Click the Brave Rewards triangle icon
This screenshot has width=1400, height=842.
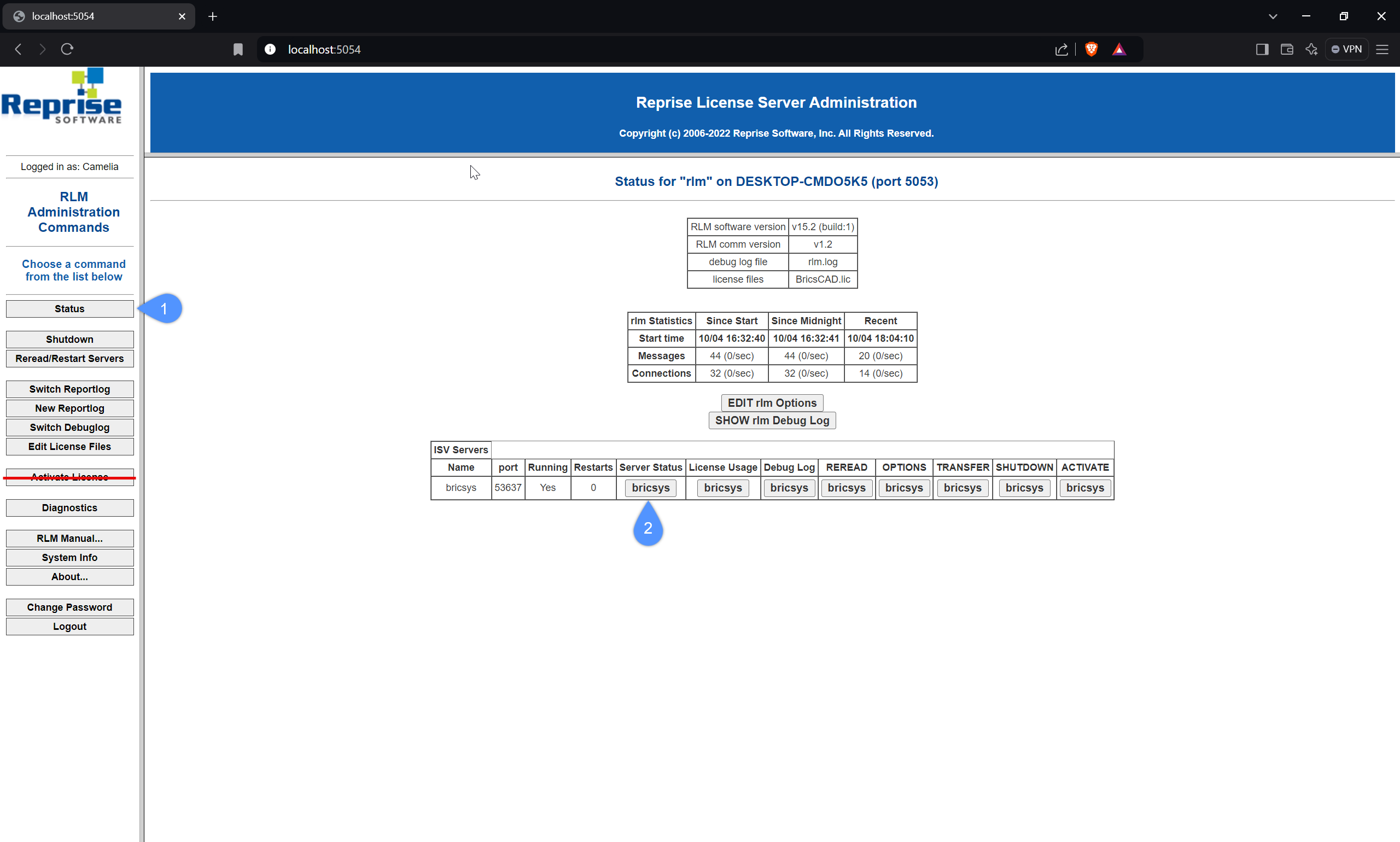1118,49
